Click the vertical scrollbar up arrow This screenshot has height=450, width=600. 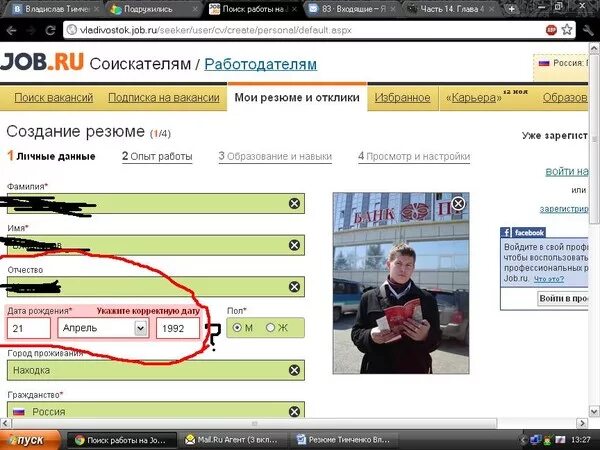[x=593, y=48]
